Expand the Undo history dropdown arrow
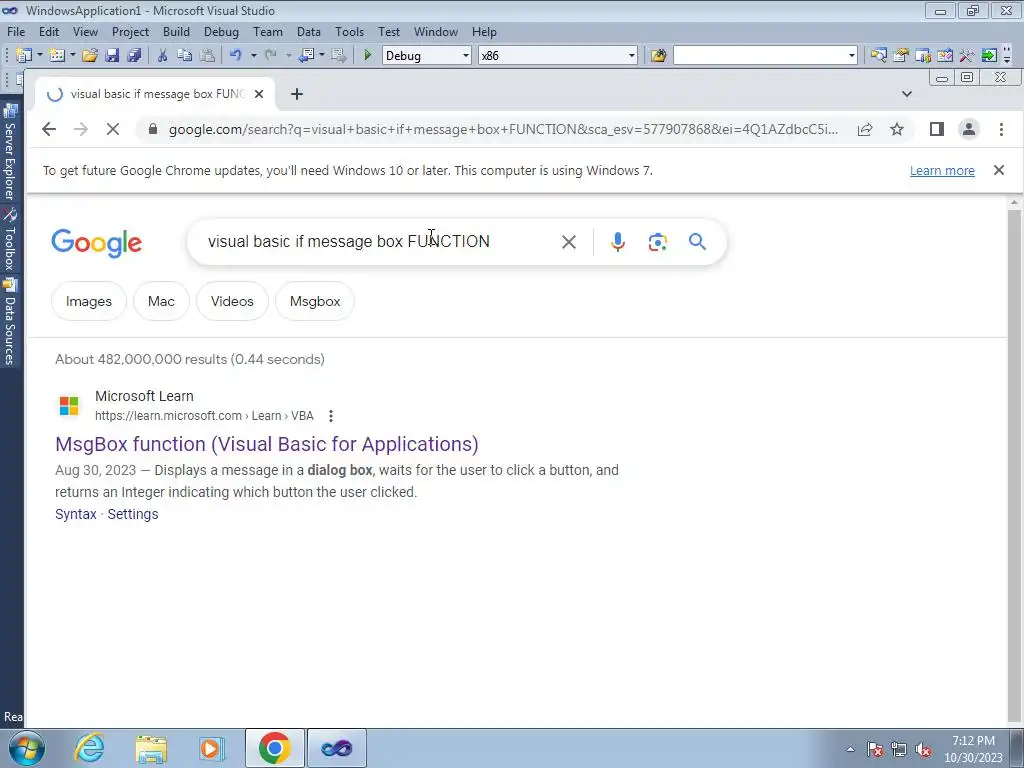The height and width of the screenshot is (768, 1024). [253, 56]
